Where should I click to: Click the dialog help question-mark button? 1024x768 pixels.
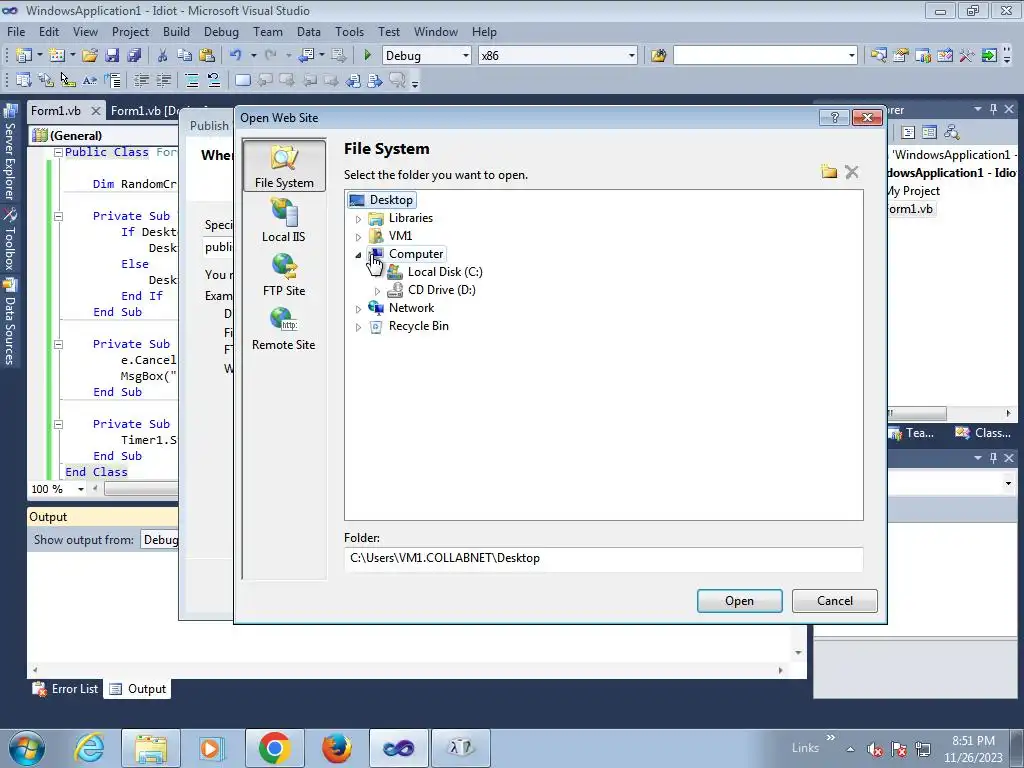point(834,118)
